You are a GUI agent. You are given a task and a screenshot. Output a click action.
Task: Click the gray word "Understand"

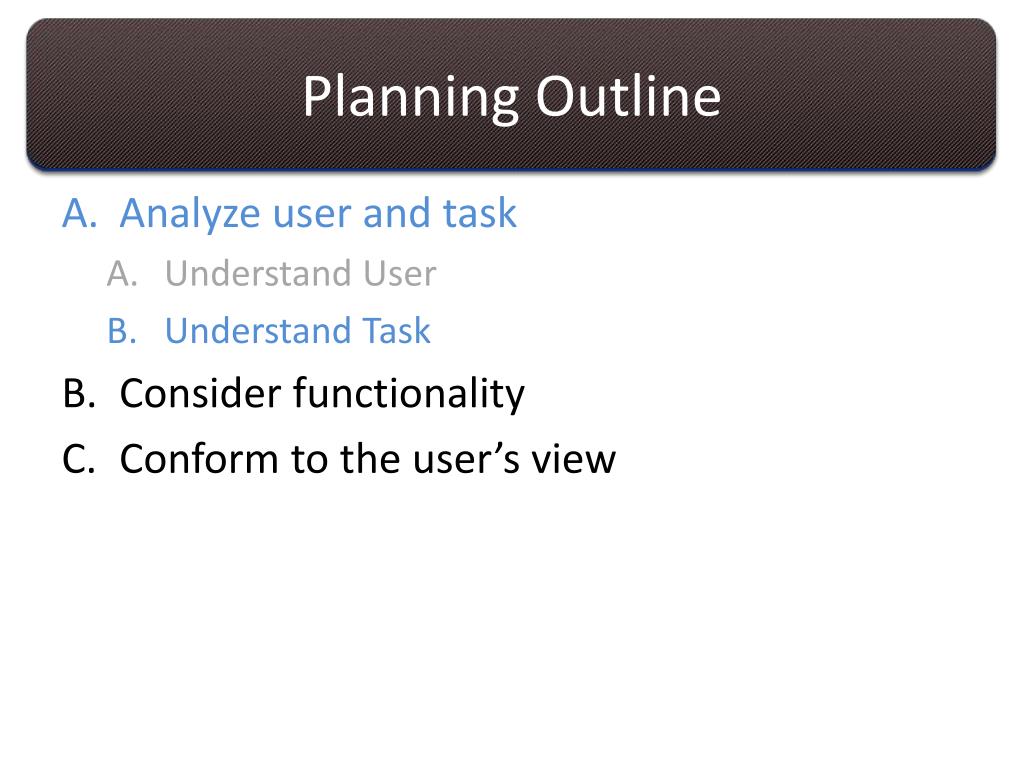pos(259,273)
